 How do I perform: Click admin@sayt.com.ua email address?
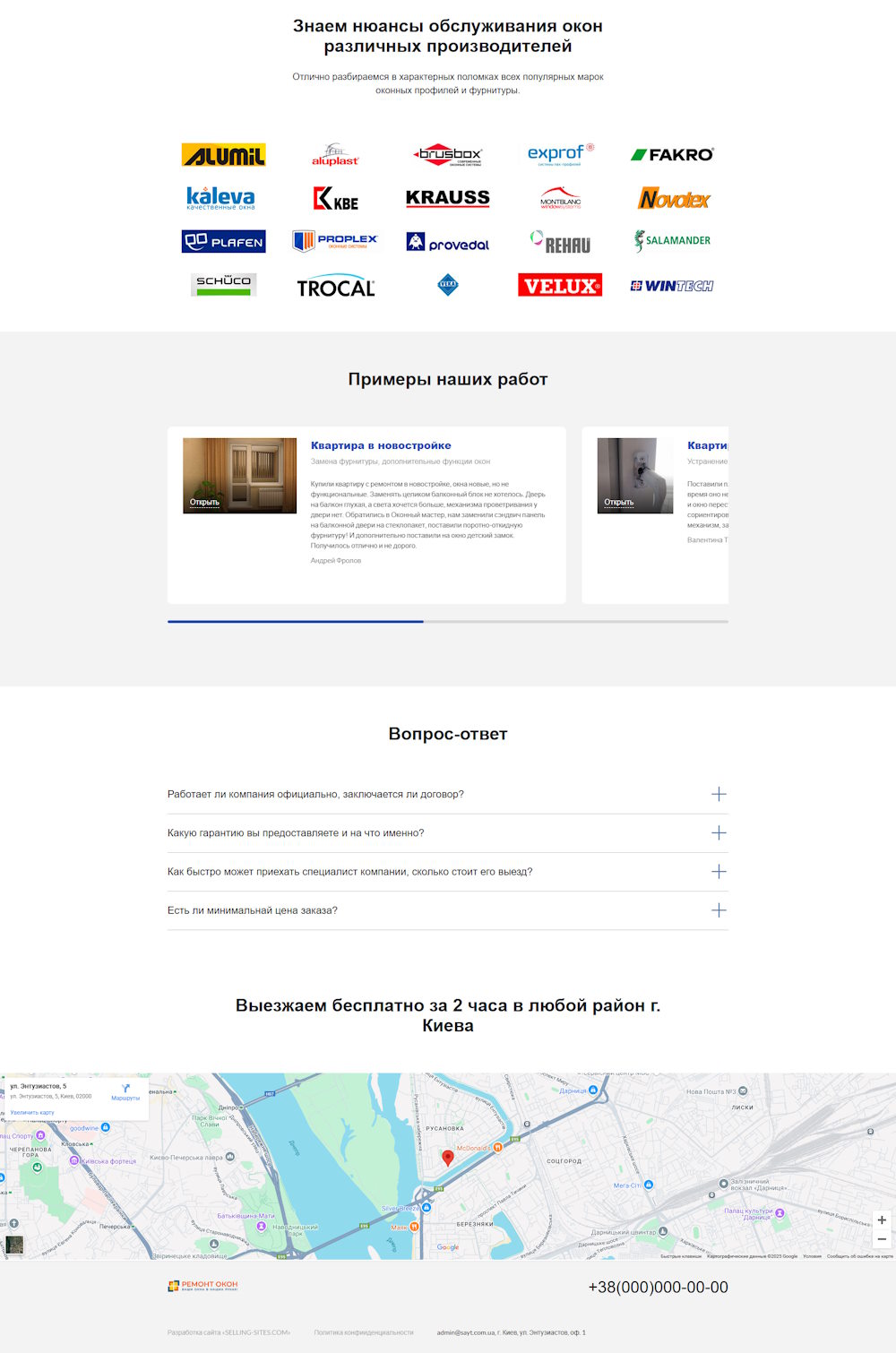tap(466, 1332)
